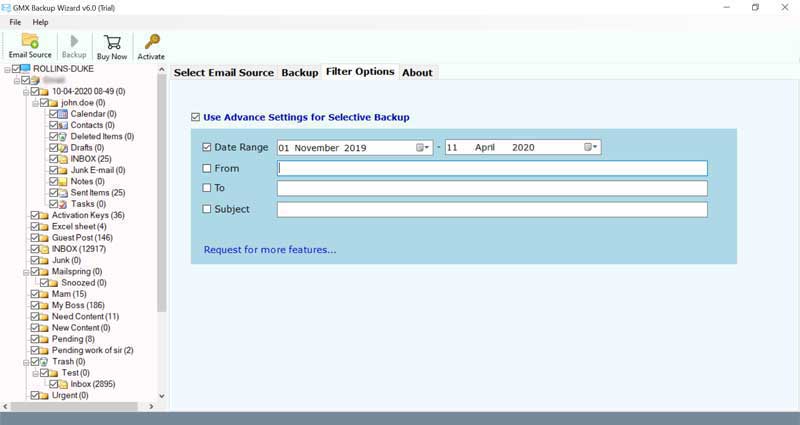800x425 pixels.
Task: Click the Buy Now cart icon
Action: click(112, 42)
